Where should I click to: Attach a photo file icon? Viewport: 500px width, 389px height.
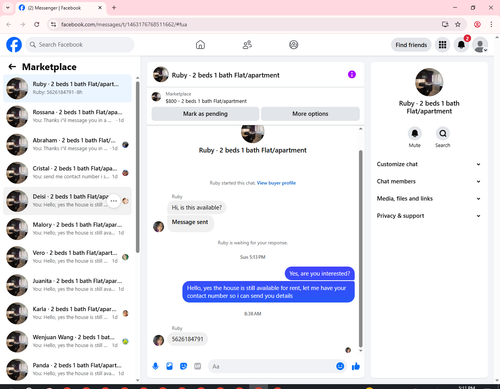click(x=170, y=366)
